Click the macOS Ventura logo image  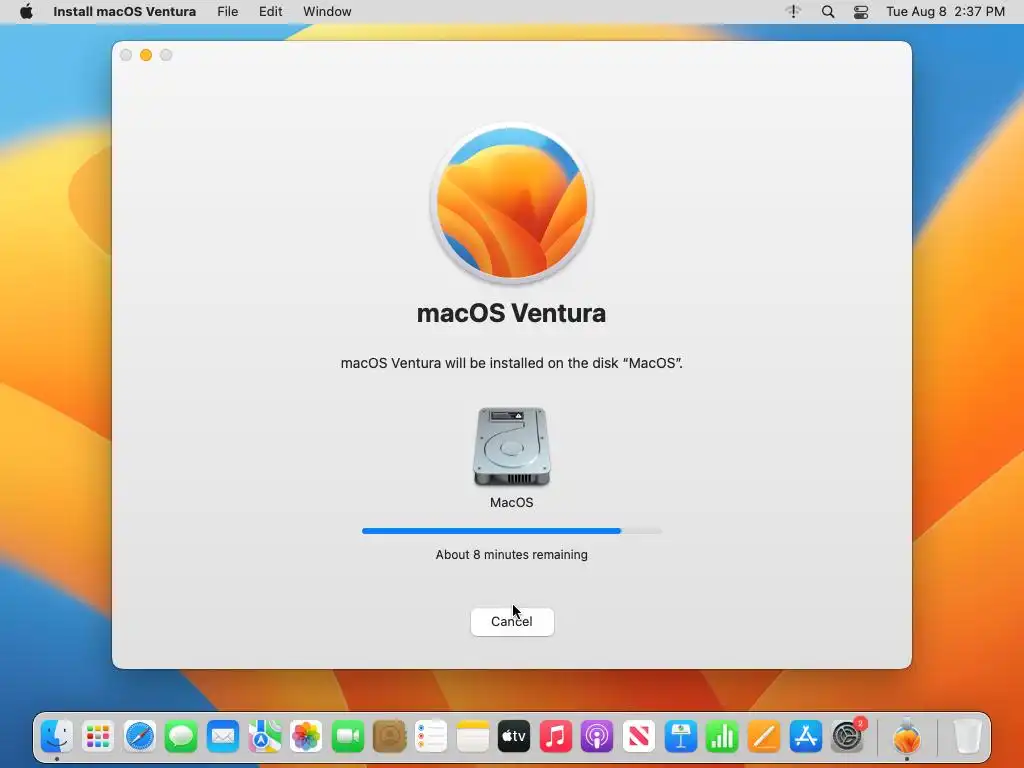click(511, 203)
